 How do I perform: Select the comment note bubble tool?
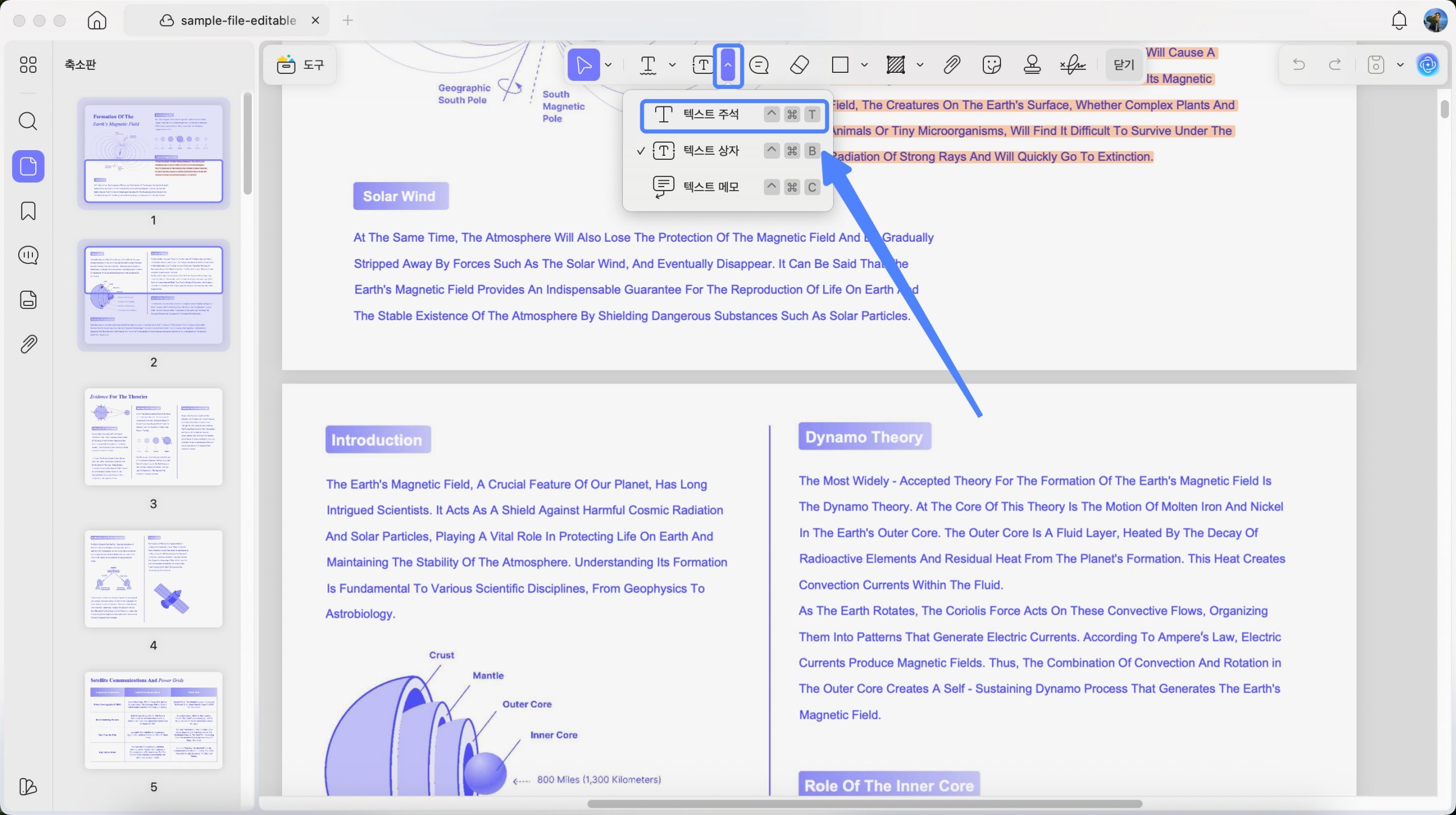[x=759, y=65]
